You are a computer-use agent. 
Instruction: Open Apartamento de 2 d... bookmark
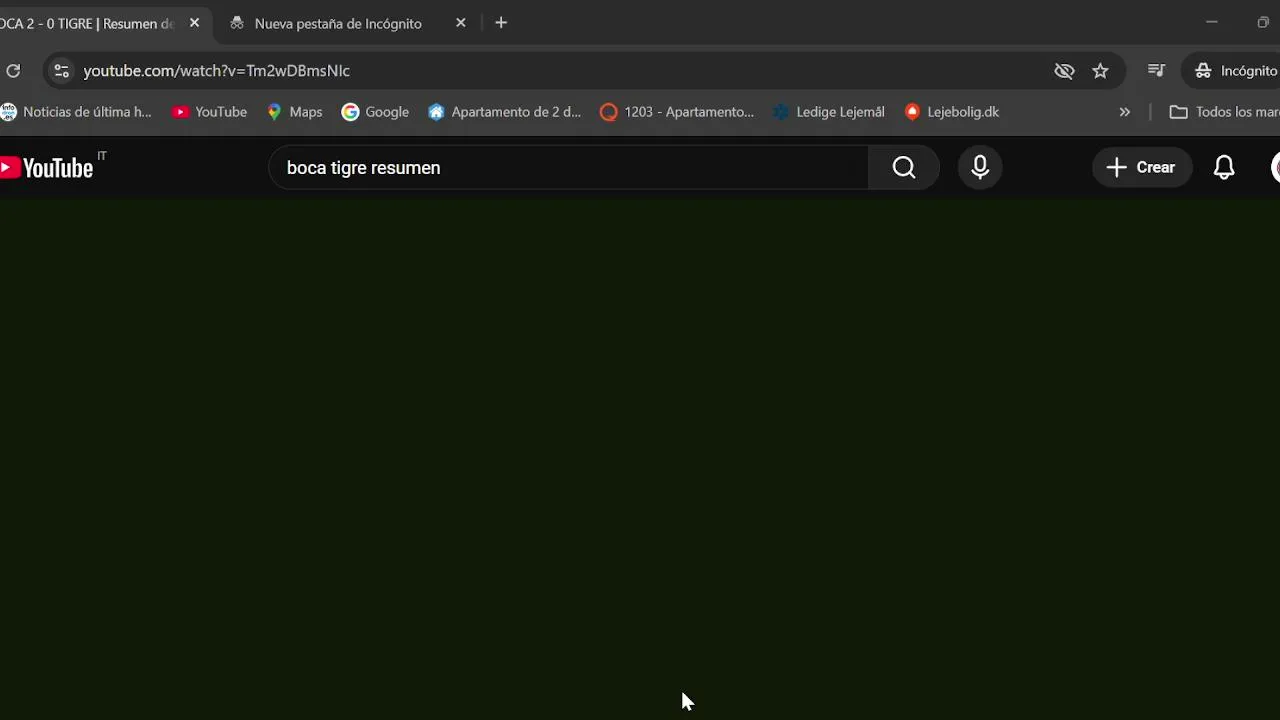pos(504,112)
